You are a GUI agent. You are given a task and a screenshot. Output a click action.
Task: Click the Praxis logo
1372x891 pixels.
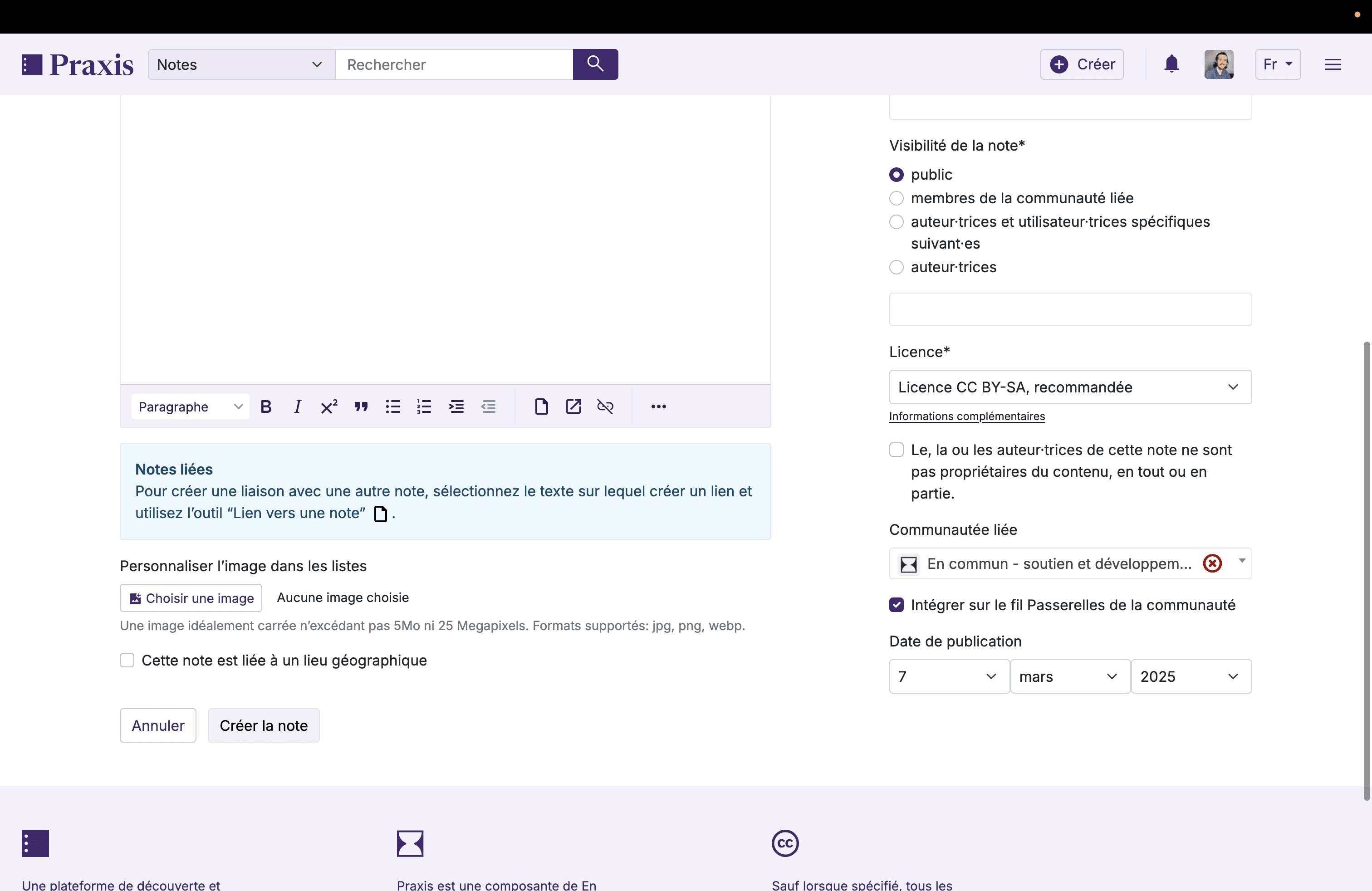(77, 64)
